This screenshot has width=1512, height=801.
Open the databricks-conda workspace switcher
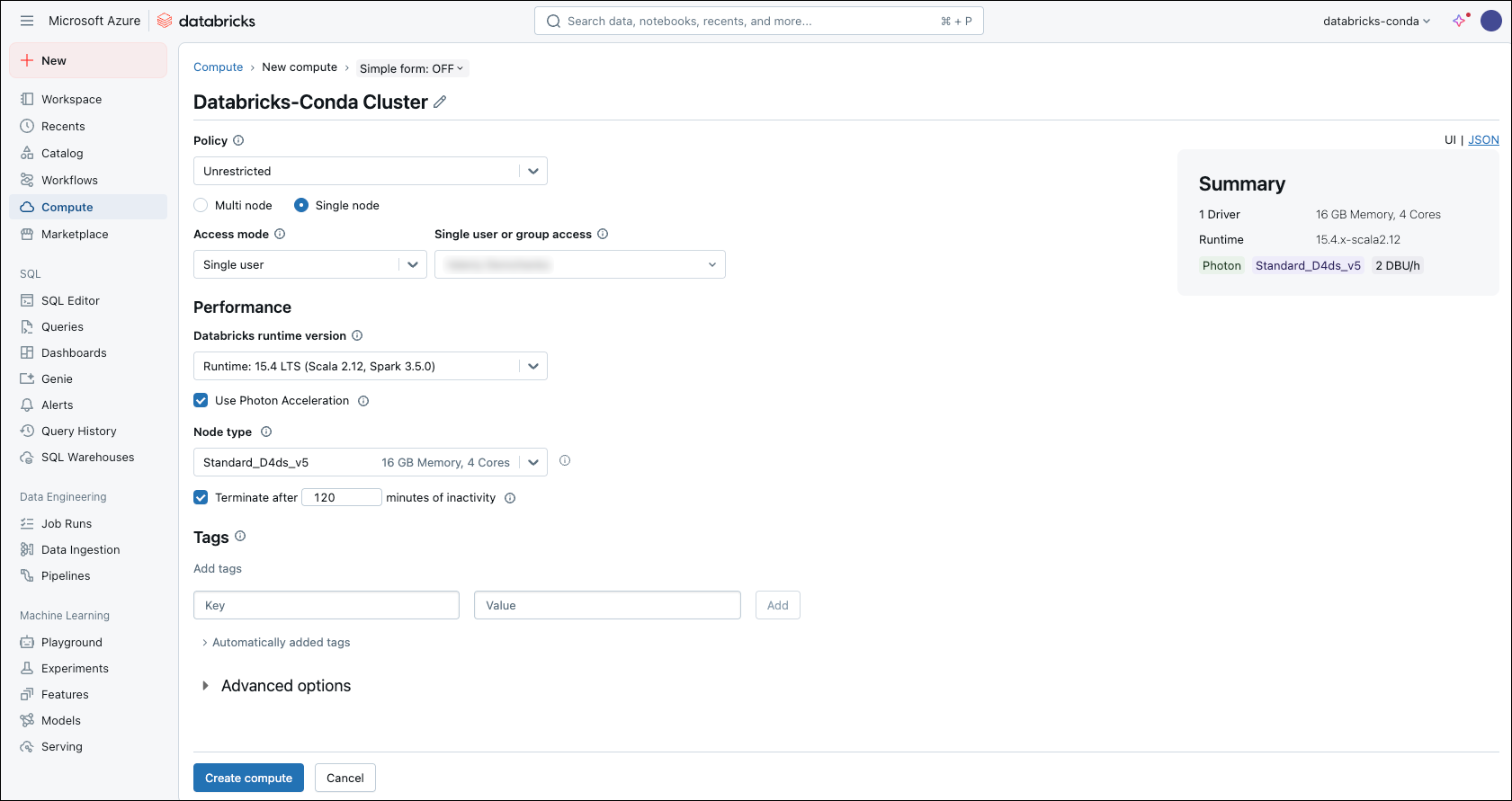1376,21
